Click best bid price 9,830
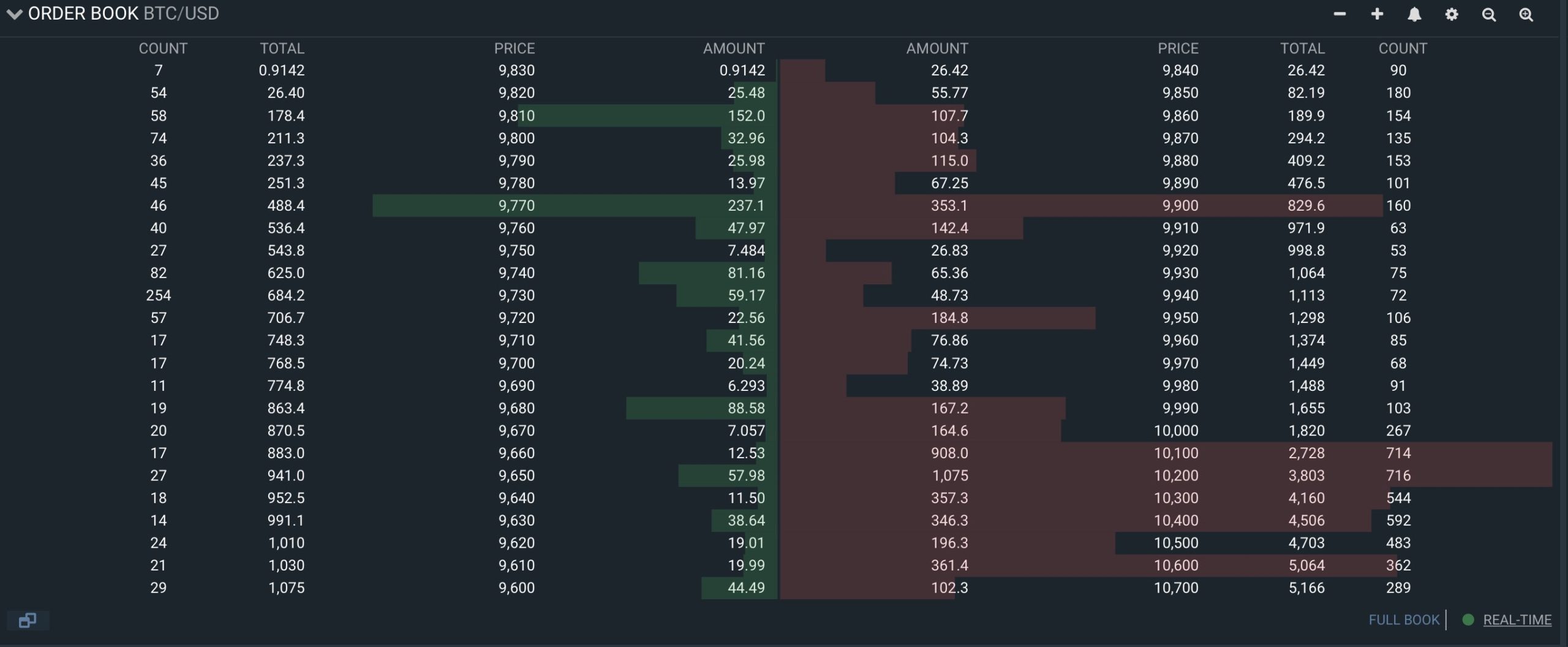 [516, 70]
